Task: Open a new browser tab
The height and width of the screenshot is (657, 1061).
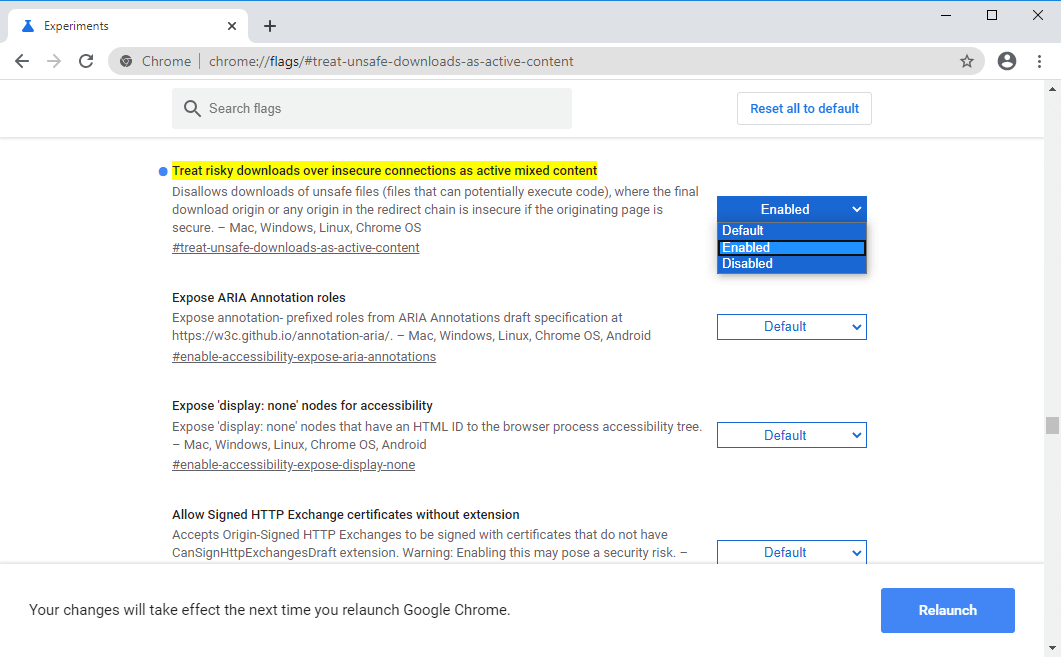Action: [x=269, y=25]
